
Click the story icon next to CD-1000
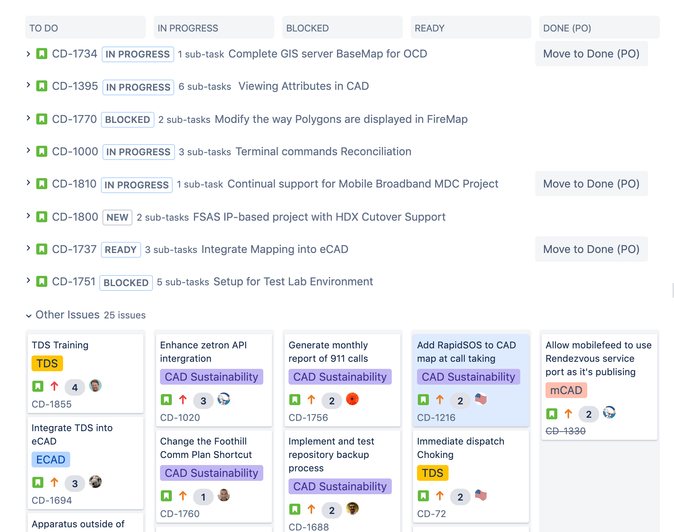click(x=42, y=152)
